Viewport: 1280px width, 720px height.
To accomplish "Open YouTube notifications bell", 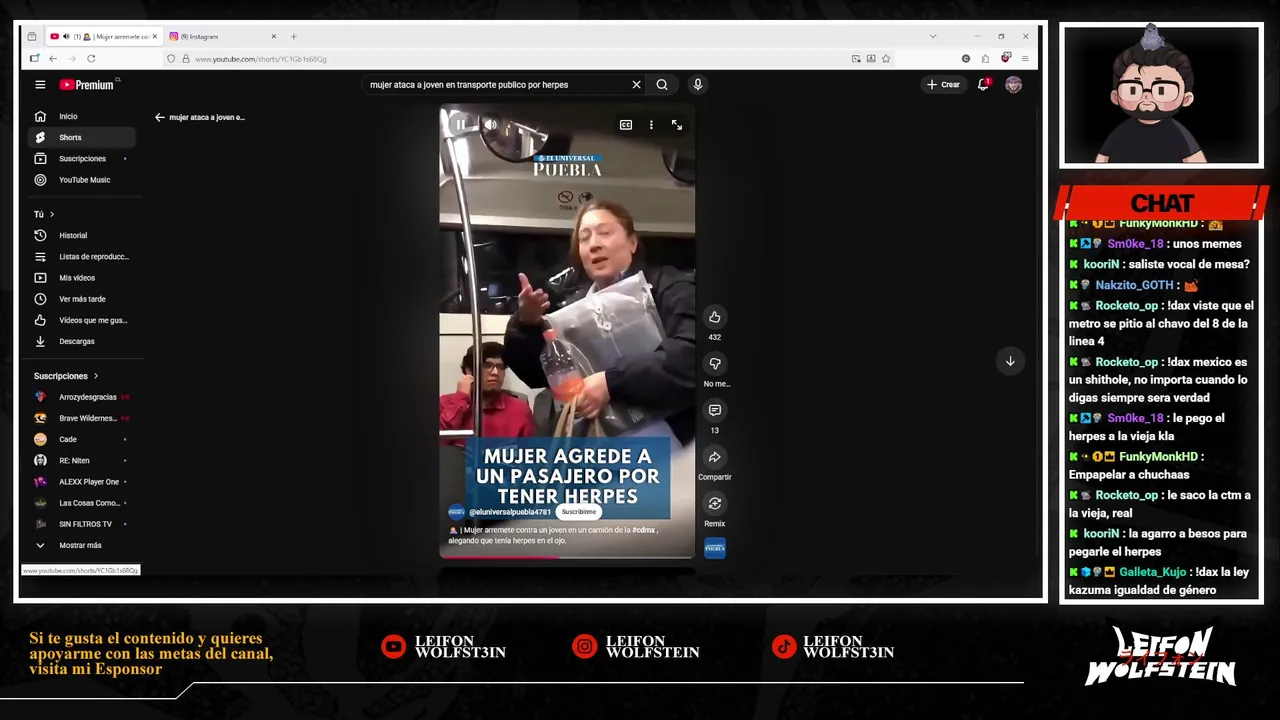I will point(983,85).
